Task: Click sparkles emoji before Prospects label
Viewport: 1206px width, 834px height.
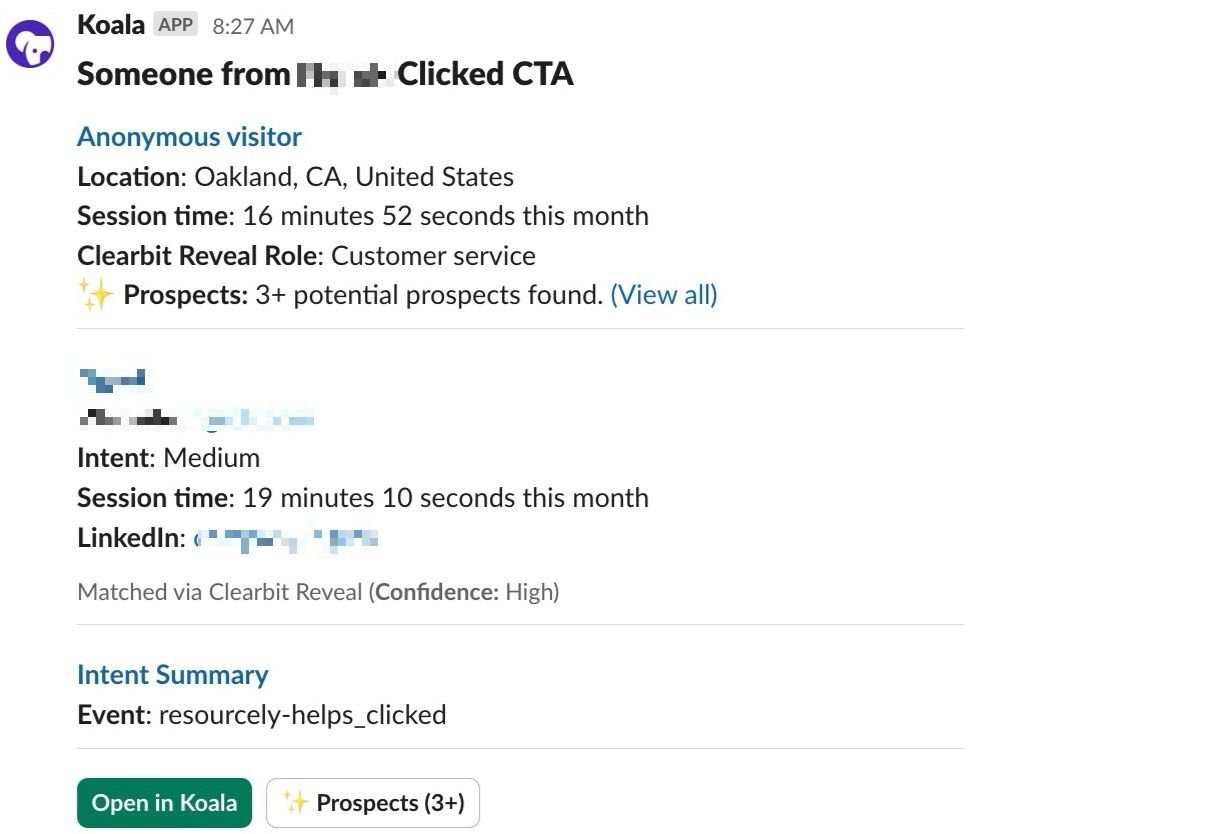Action: 96,296
